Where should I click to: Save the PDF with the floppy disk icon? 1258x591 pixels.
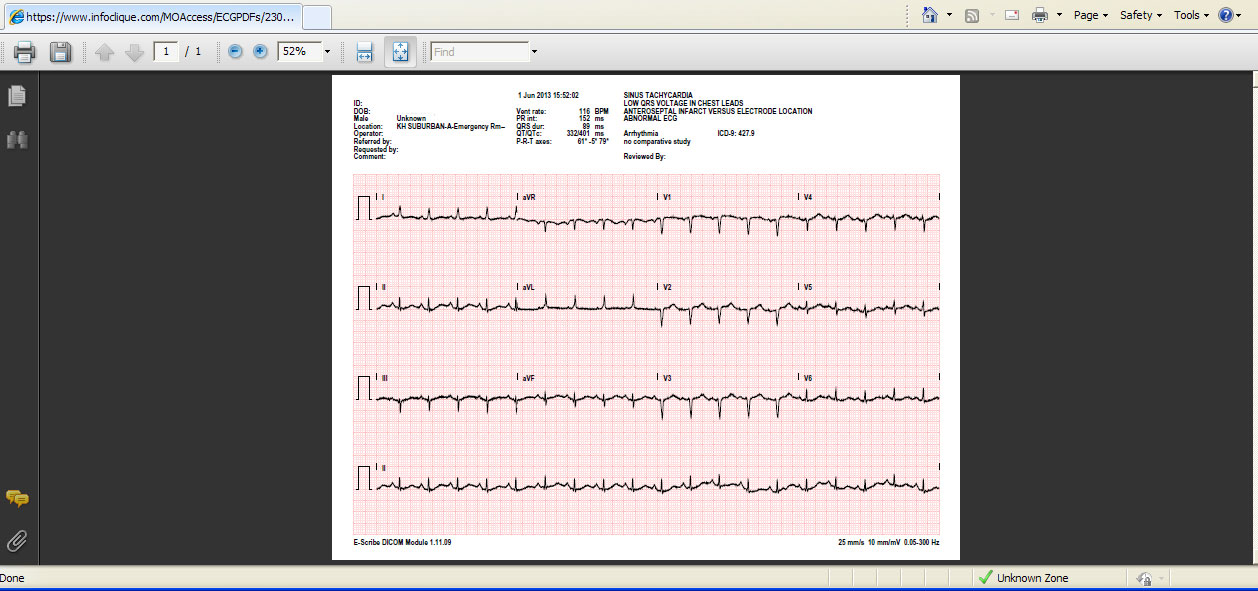(60, 52)
